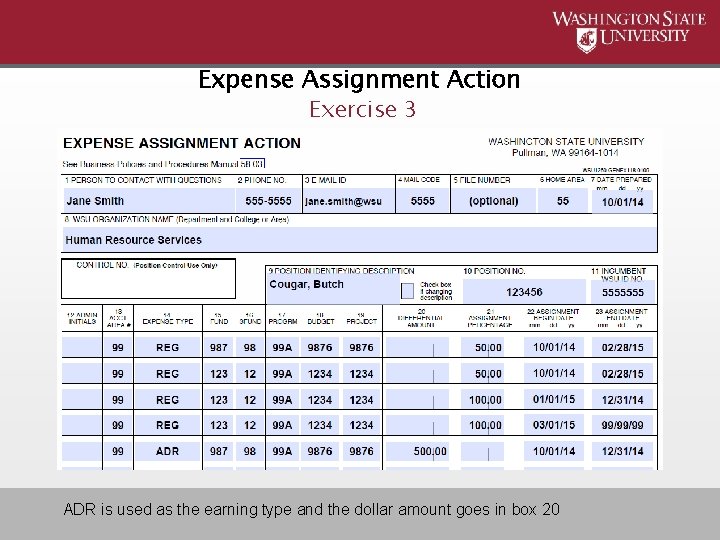
Task: Click fund 987 in the first REG row
Action: tap(219, 347)
